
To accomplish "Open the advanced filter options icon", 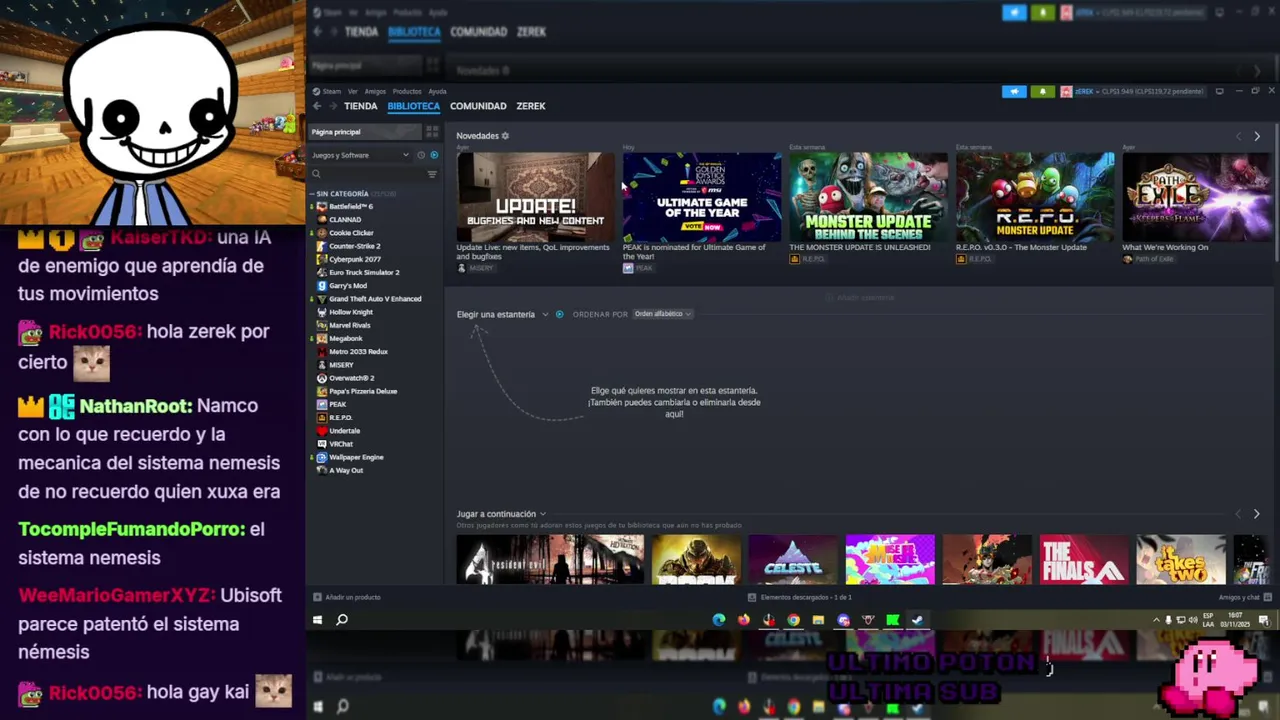I will coord(432,174).
